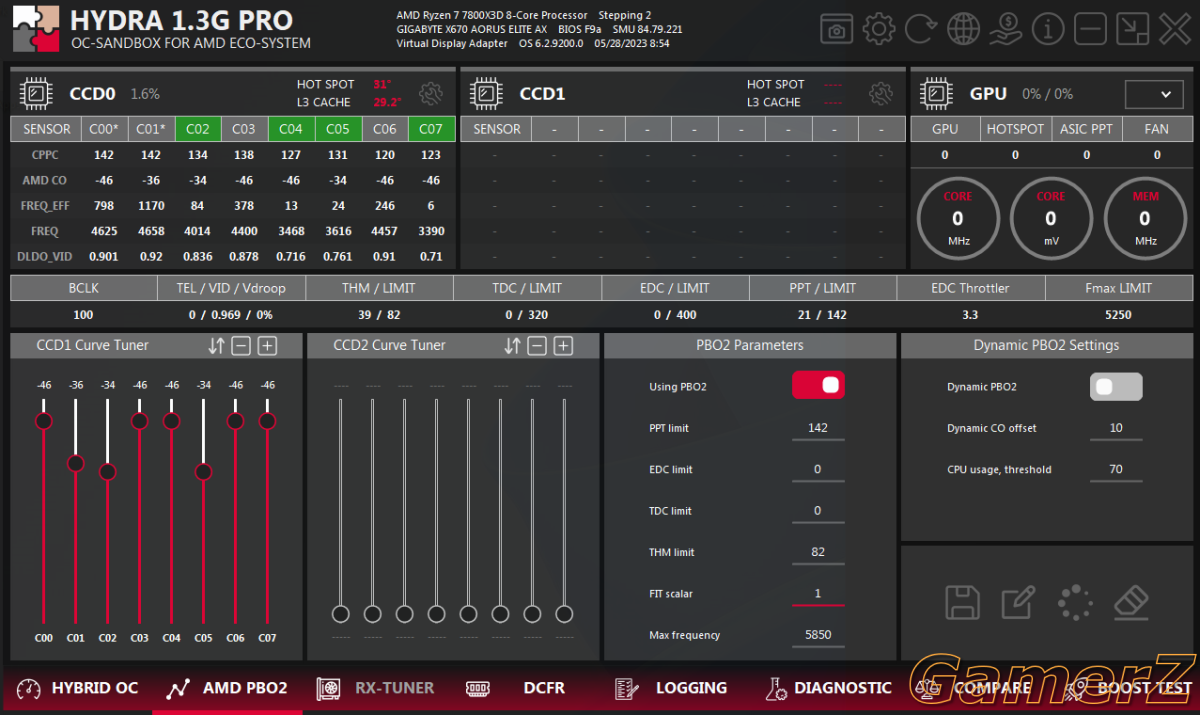
Task: Open the LOGGING tab
Action: (x=671, y=688)
